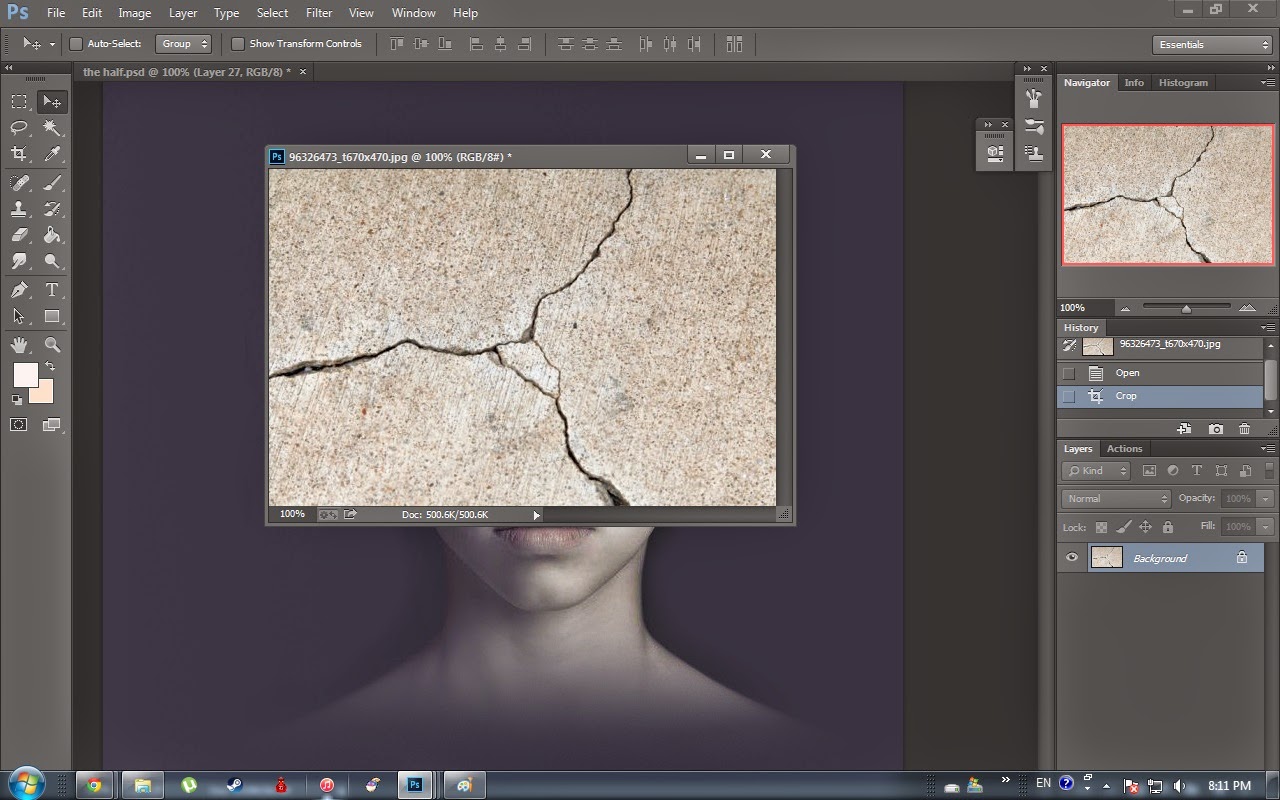Open the Opacity value dropdown arrow

coord(1265,498)
